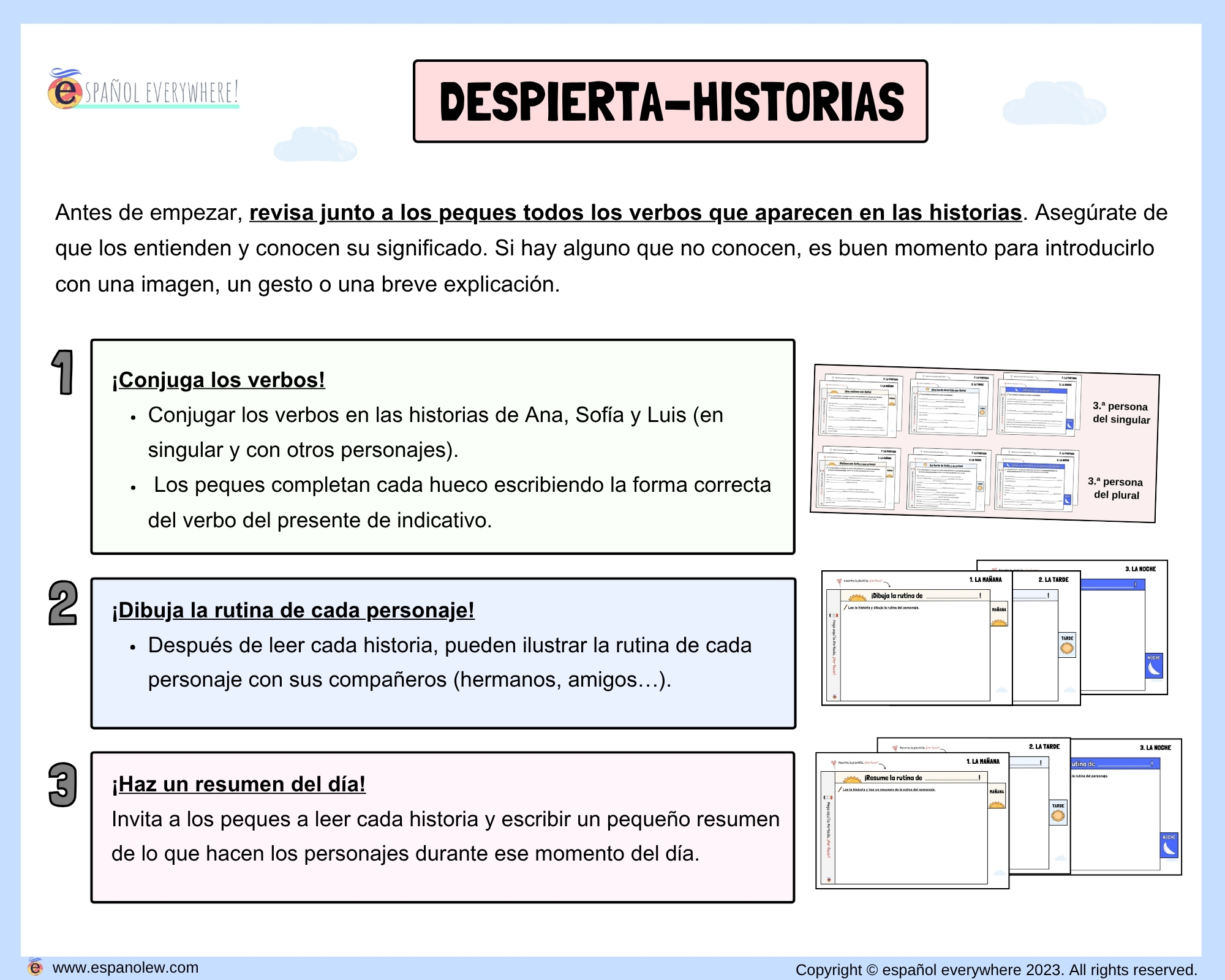
Task: Click the '3.ª persona del plural' label
Action: click(1116, 488)
